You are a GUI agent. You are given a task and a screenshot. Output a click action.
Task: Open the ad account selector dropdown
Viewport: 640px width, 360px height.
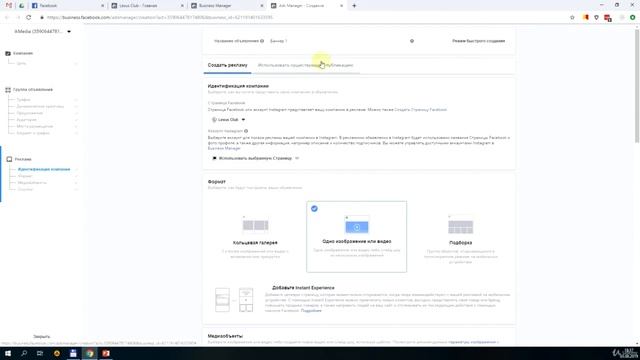(42, 31)
